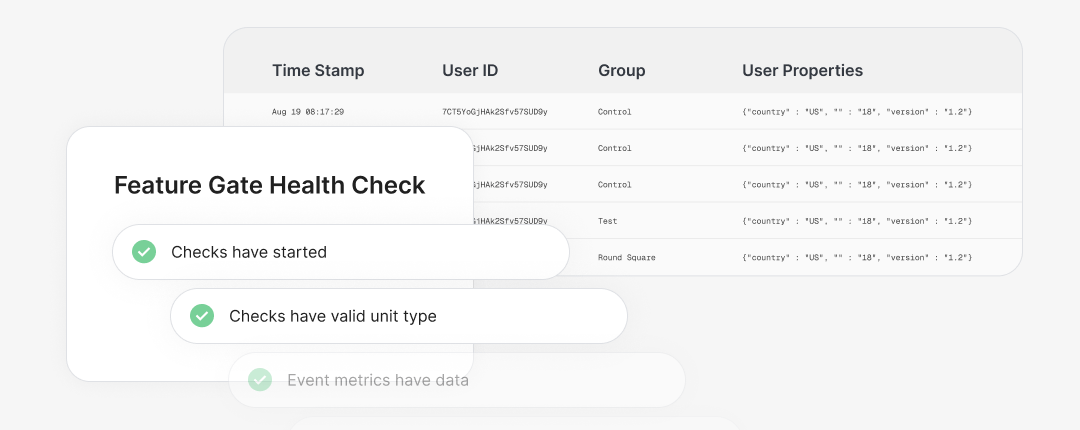The image size is (1080, 430).
Task: Click the user properties in the Round Square row
Action: 857,258
